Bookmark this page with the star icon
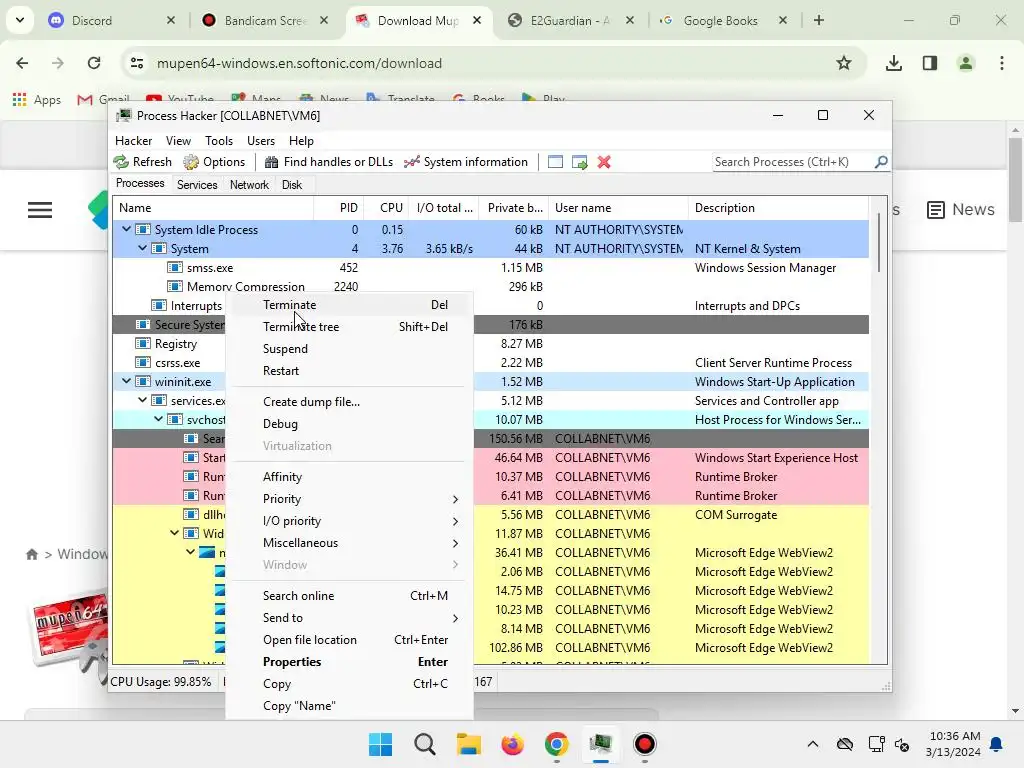 (844, 63)
